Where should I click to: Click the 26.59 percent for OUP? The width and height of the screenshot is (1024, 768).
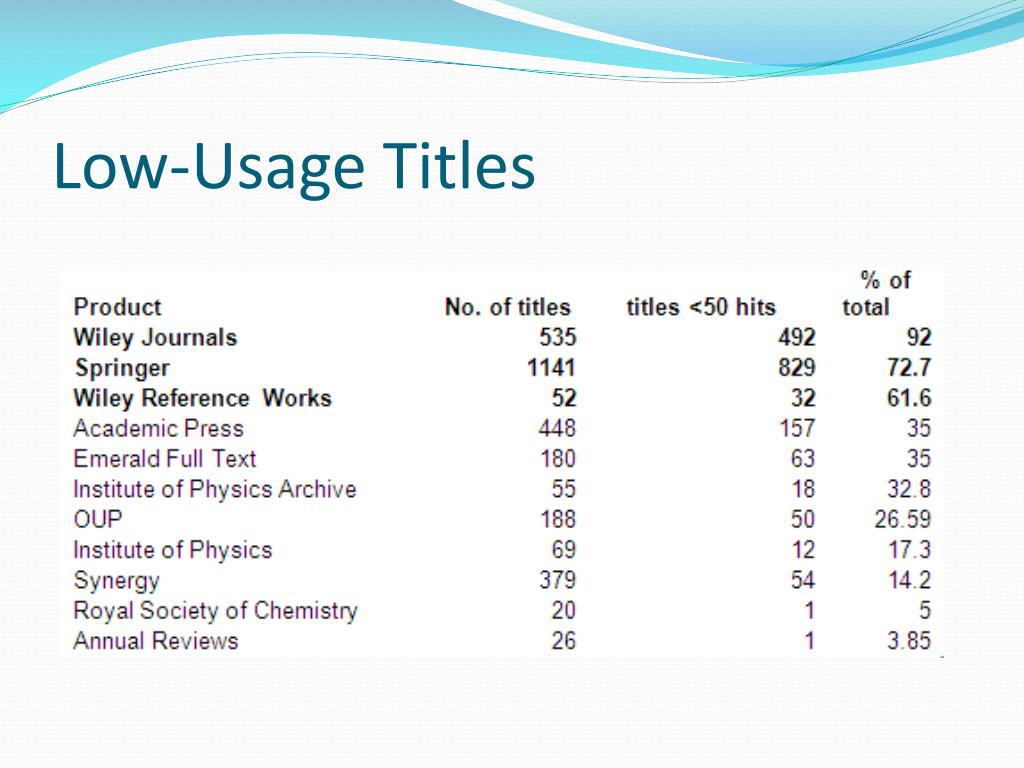tap(903, 520)
